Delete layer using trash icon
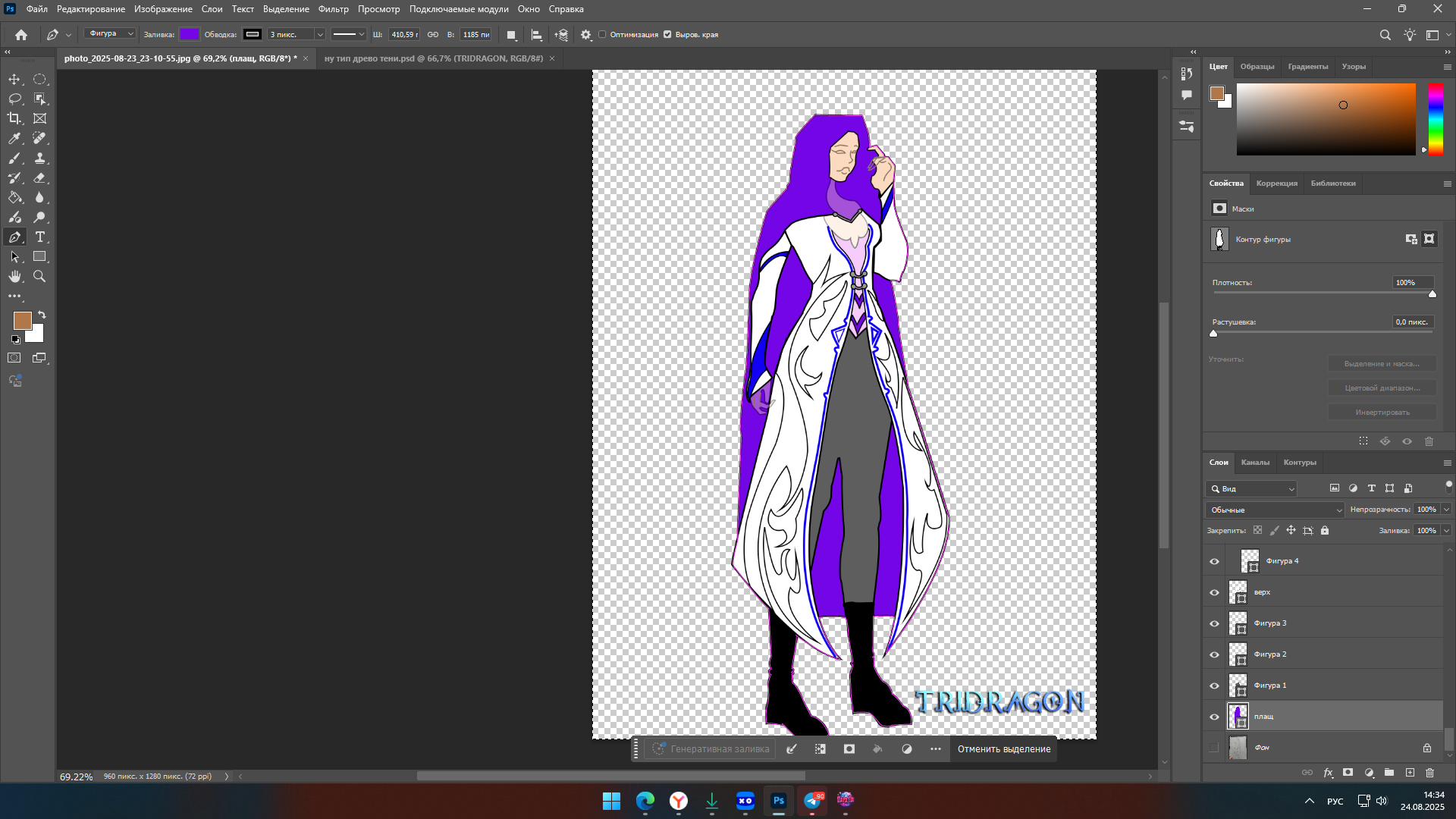The height and width of the screenshot is (819, 1456). click(1429, 773)
